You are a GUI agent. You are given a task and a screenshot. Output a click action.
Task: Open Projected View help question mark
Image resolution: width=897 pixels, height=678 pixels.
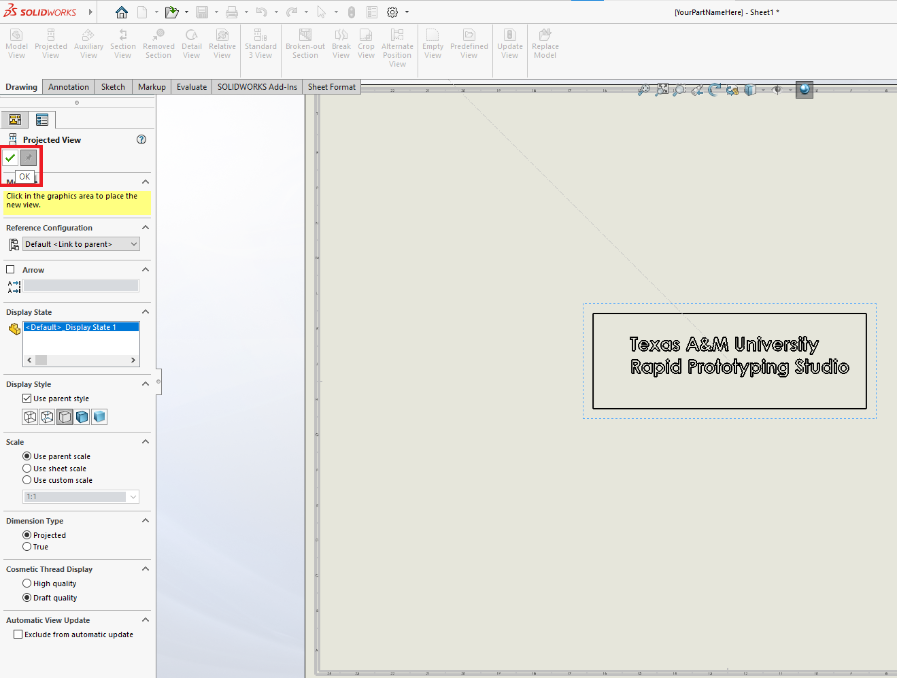[x=141, y=140]
